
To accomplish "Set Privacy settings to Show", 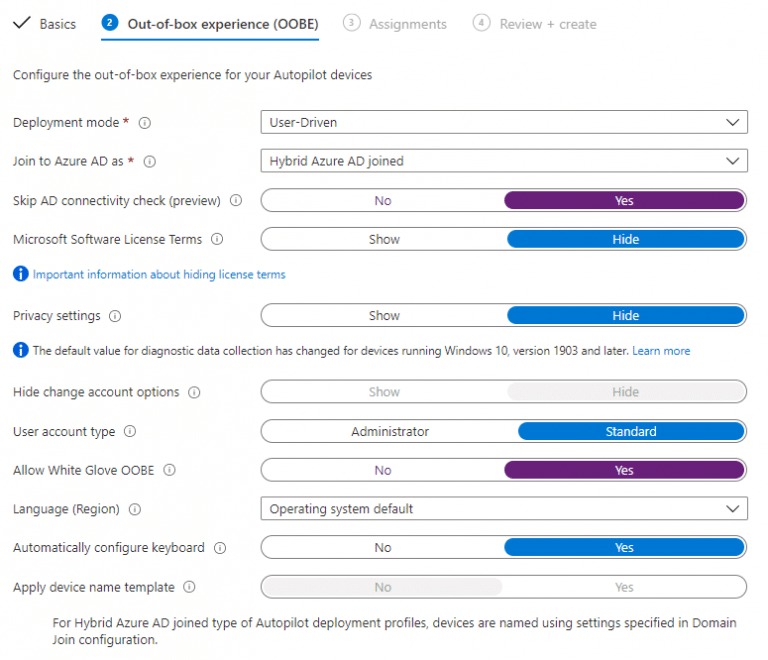I will click(x=384, y=315).
